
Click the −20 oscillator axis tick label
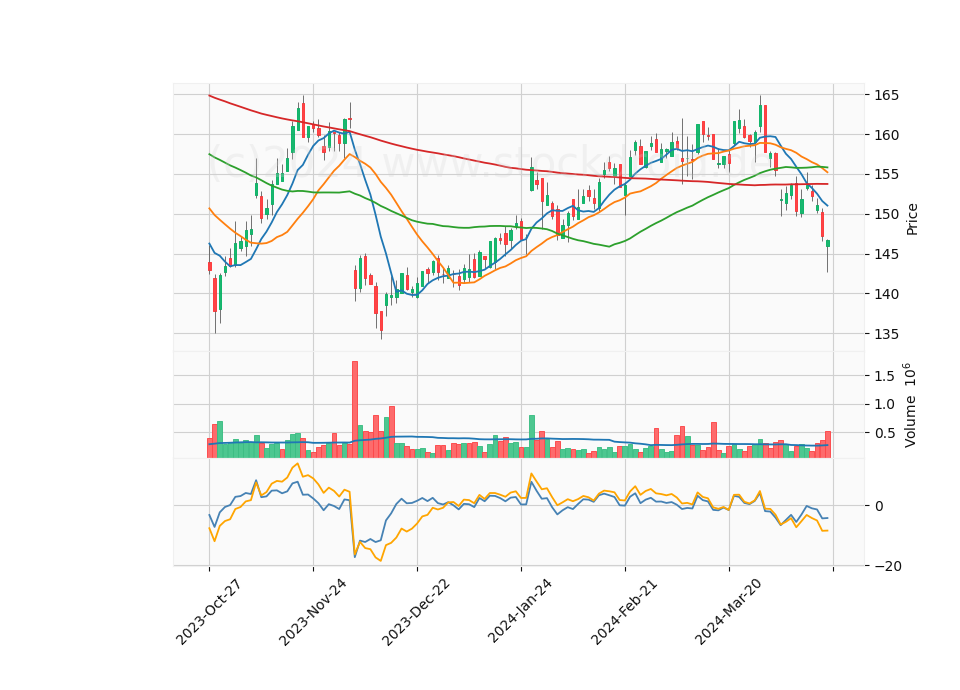coord(888,566)
